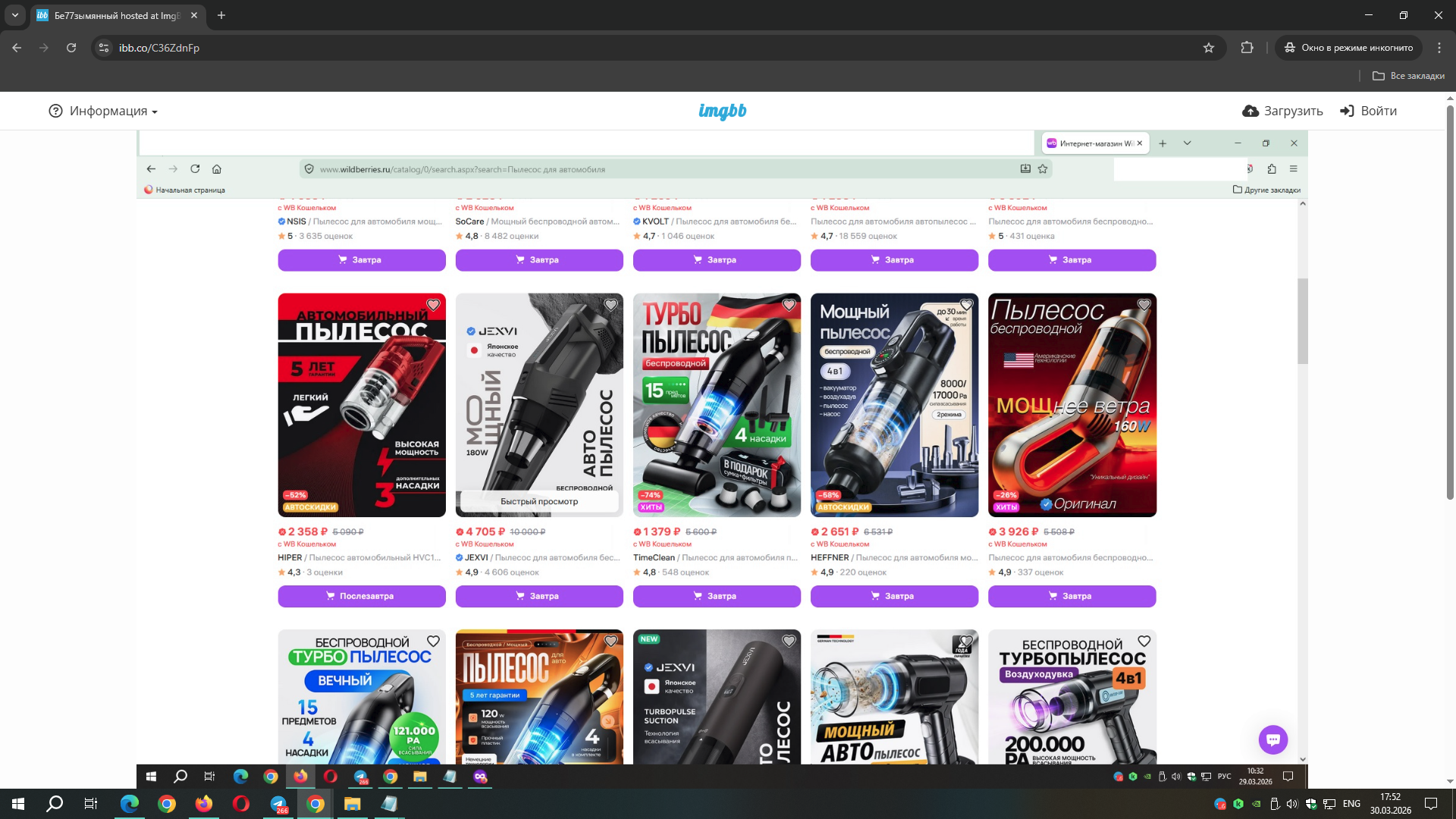Image resolution: width=1456 pixels, height=819 pixels.
Task: Bookmark this page with the star icon
Action: coord(1209,48)
